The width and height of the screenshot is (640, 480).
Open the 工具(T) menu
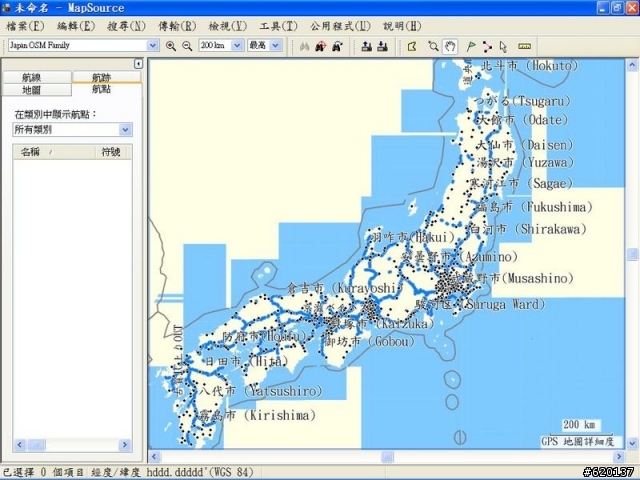point(279,25)
